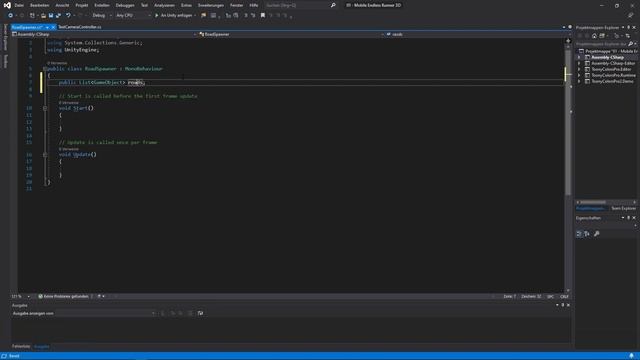Open the Any CPU platform dropdown
Screen dimensions: 640x360
[133, 16]
